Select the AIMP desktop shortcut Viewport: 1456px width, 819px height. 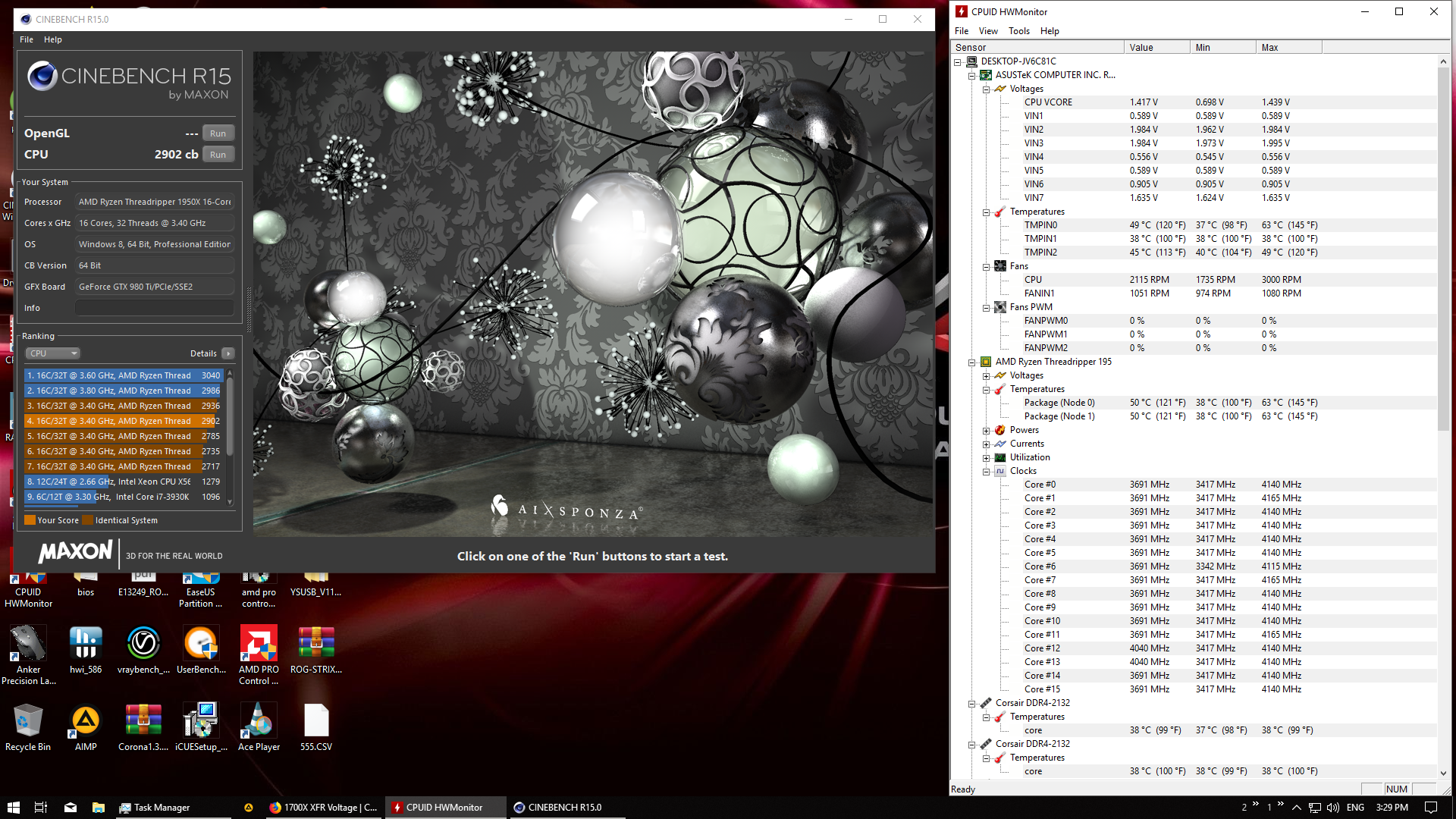pyautogui.click(x=86, y=727)
